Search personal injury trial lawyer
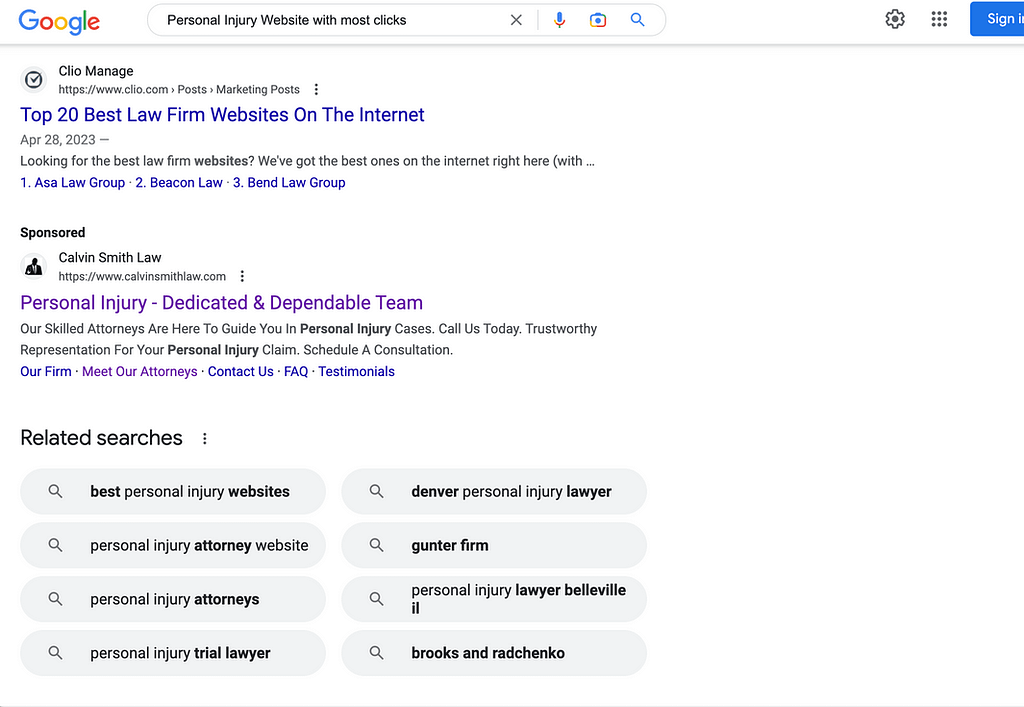Image resolution: width=1024 pixels, height=707 pixels. tap(173, 653)
